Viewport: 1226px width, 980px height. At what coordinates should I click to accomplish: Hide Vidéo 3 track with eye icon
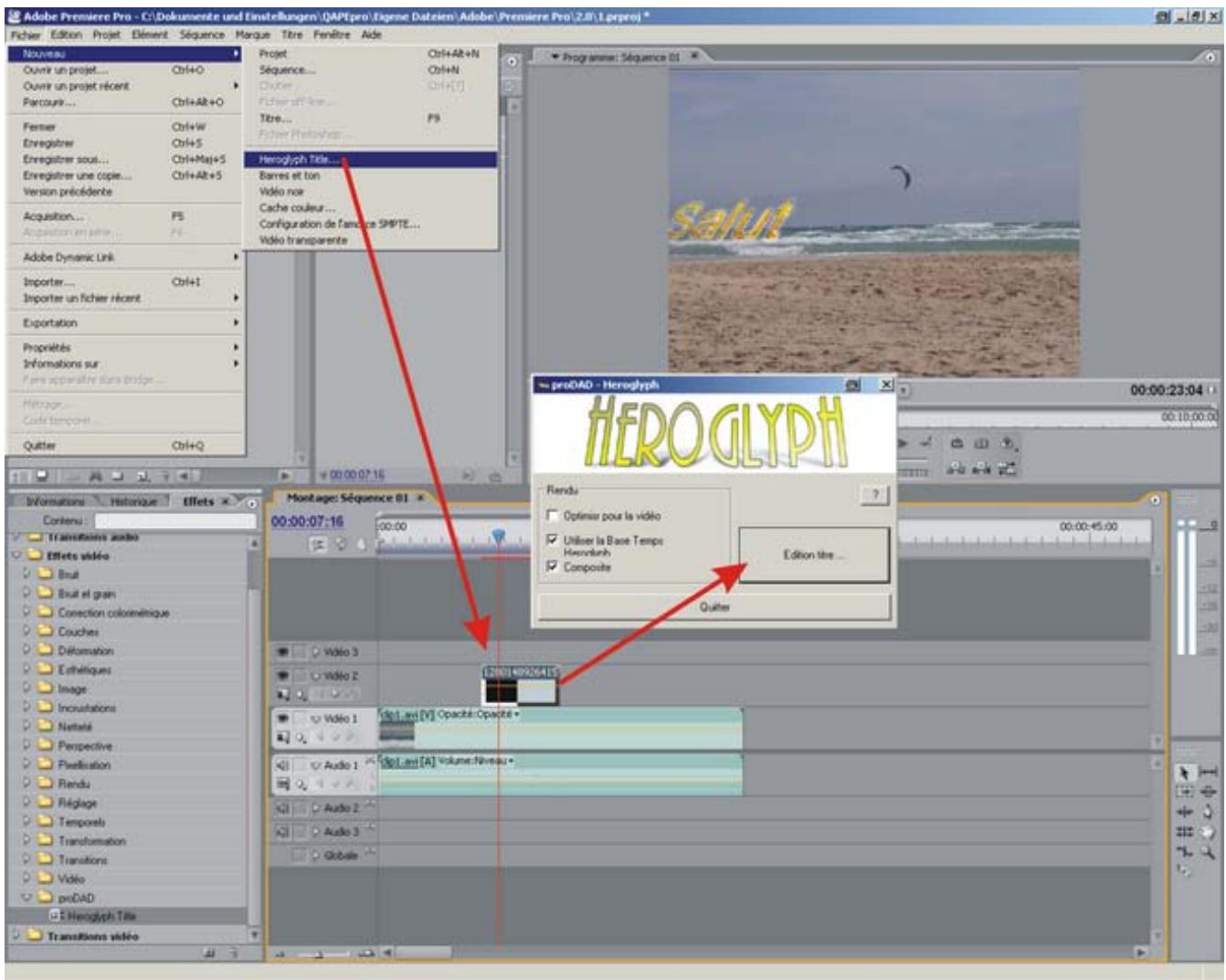(x=283, y=652)
